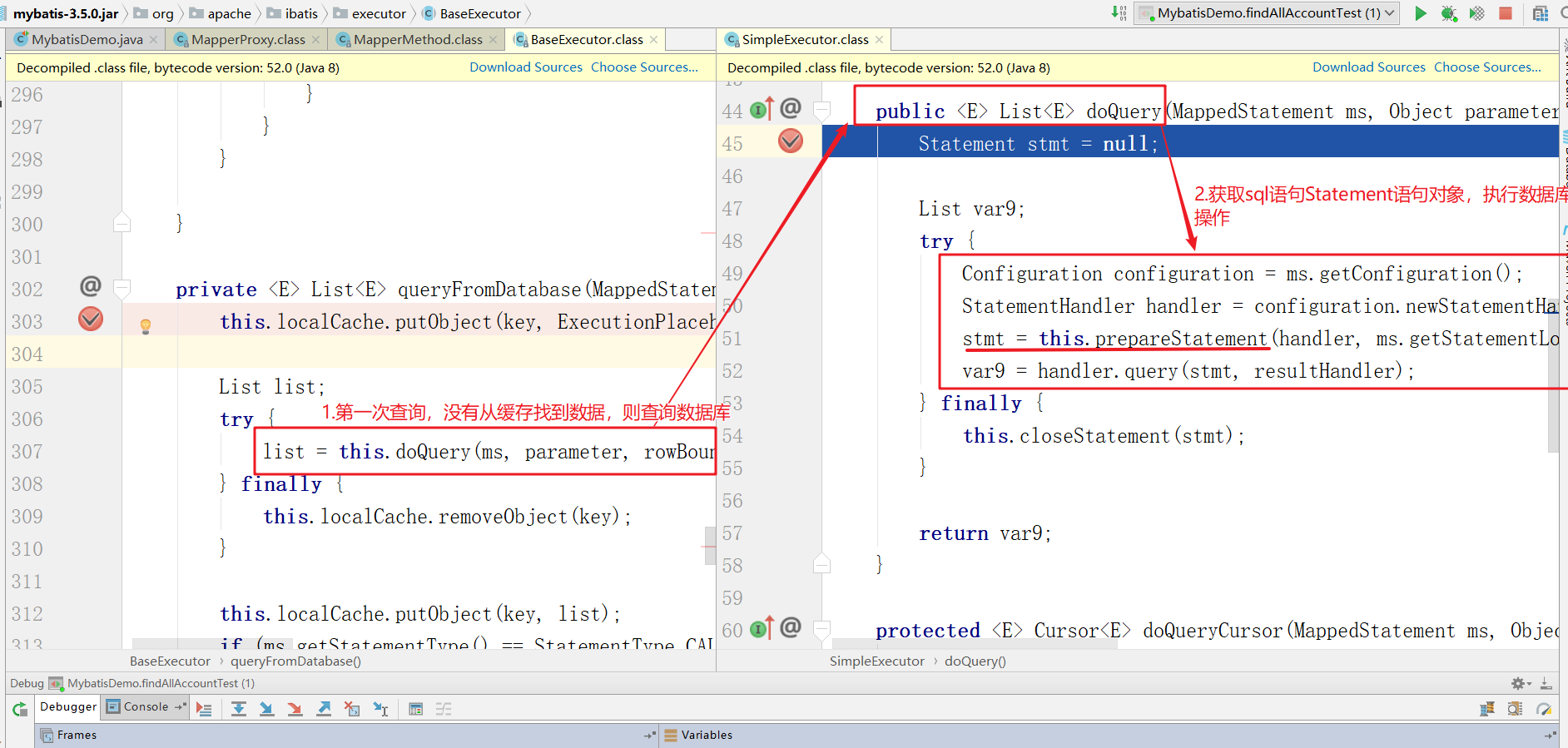Rerun debug session with green rerun icon
This screenshot has width=1568, height=748.
20,709
